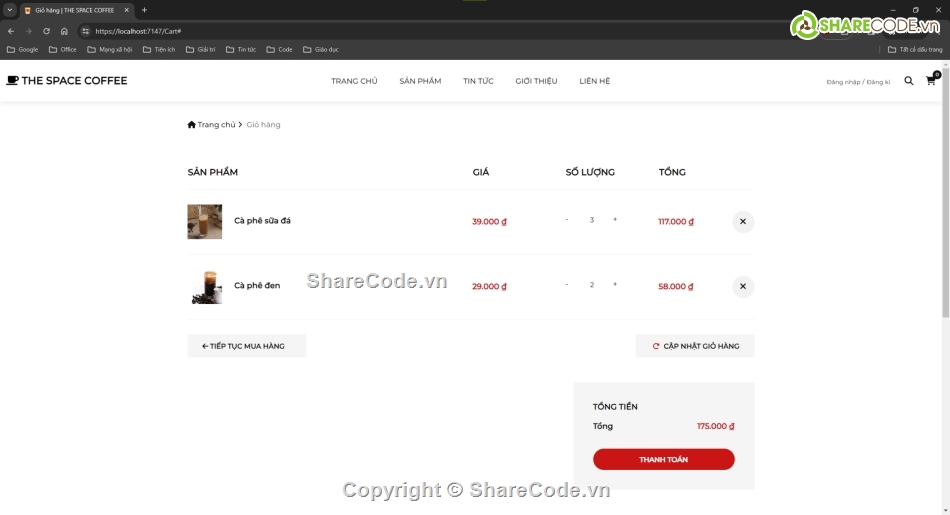Click the search magnifier icon
Viewport: 950px width, 515px height.
tap(909, 81)
